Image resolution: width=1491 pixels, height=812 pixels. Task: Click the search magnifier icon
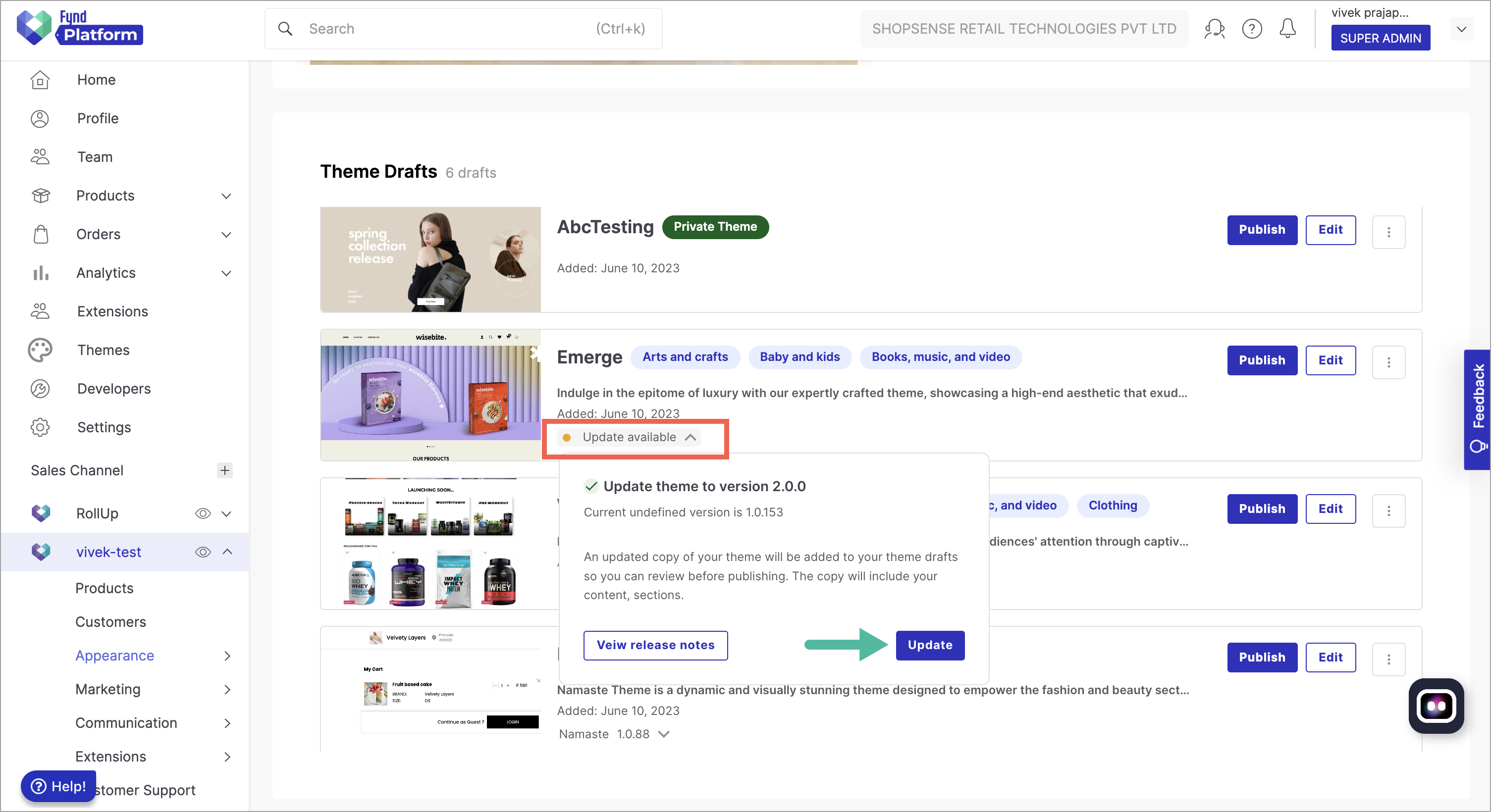click(285, 28)
